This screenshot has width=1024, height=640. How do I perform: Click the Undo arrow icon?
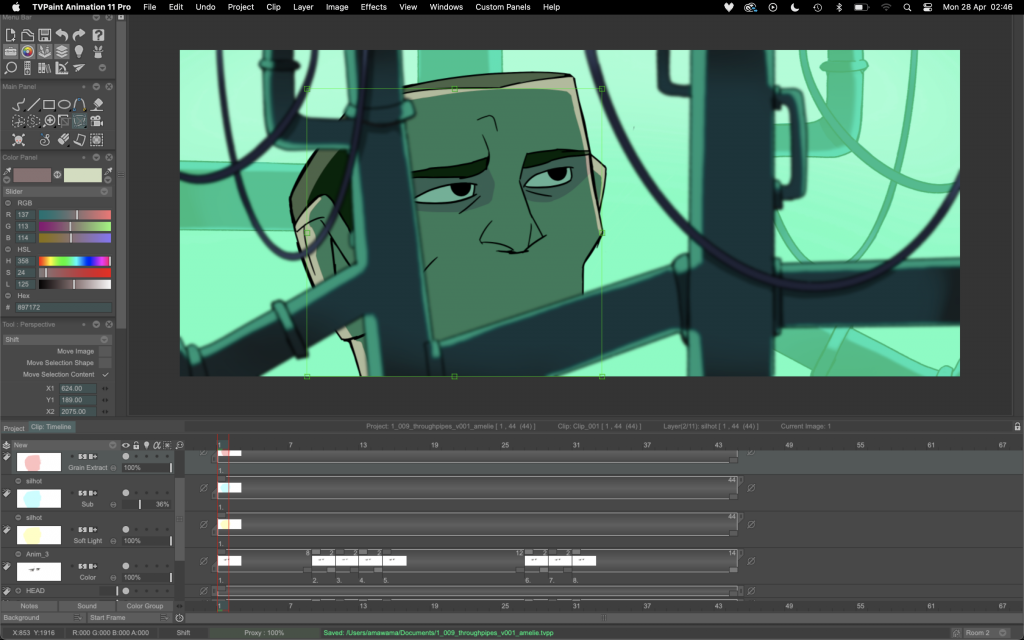(x=62, y=35)
